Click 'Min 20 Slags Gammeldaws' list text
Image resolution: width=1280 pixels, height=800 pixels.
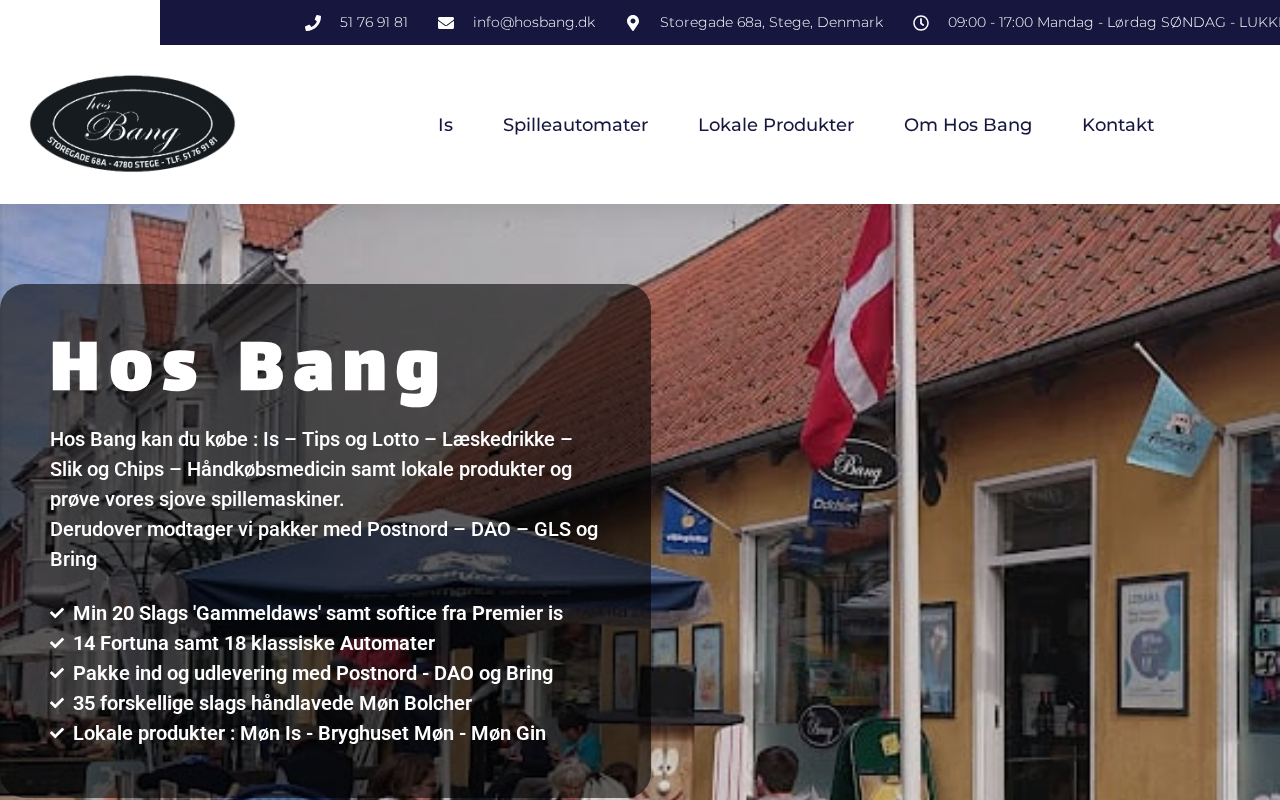click(318, 613)
